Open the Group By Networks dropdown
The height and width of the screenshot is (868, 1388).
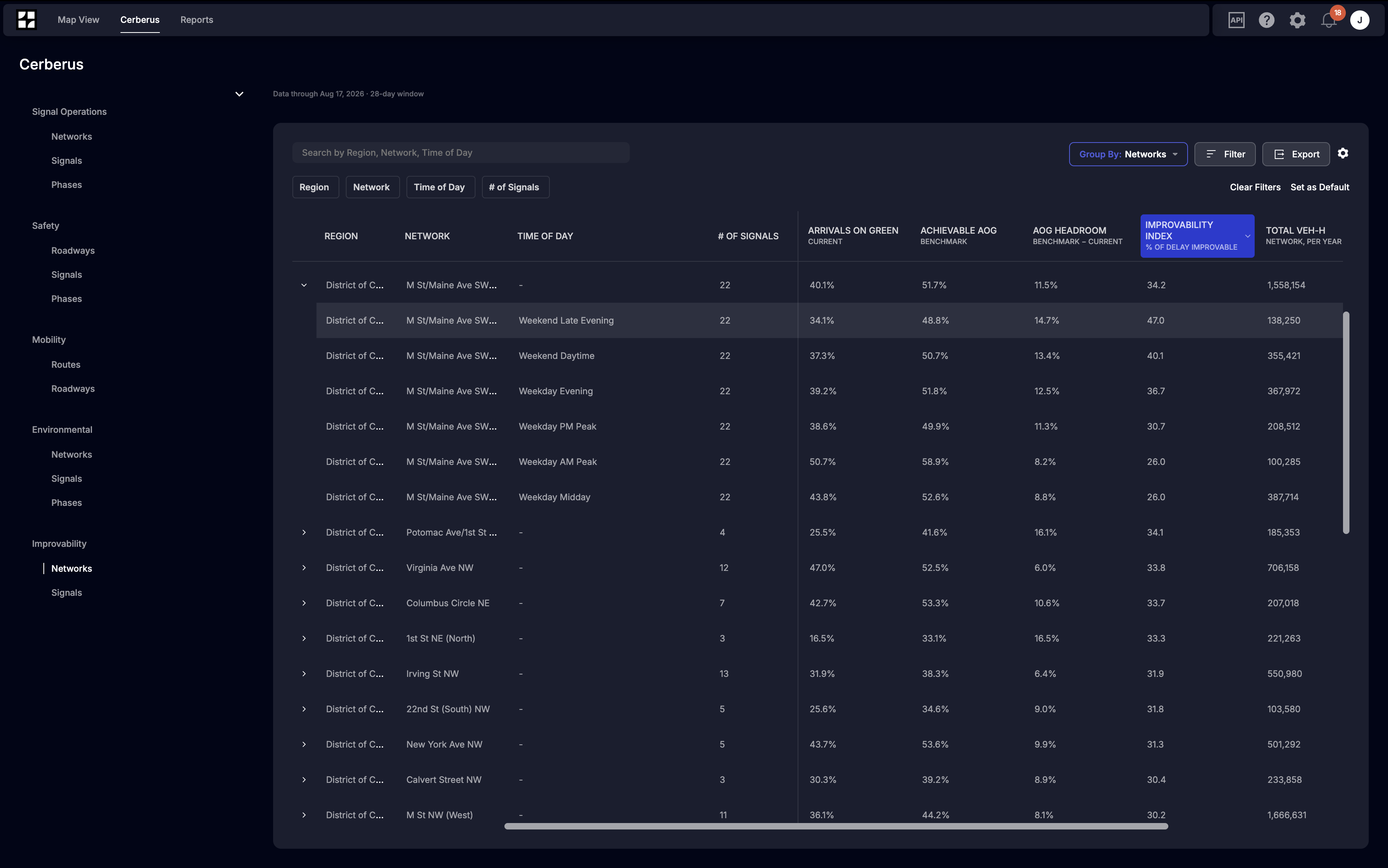[x=1128, y=155]
